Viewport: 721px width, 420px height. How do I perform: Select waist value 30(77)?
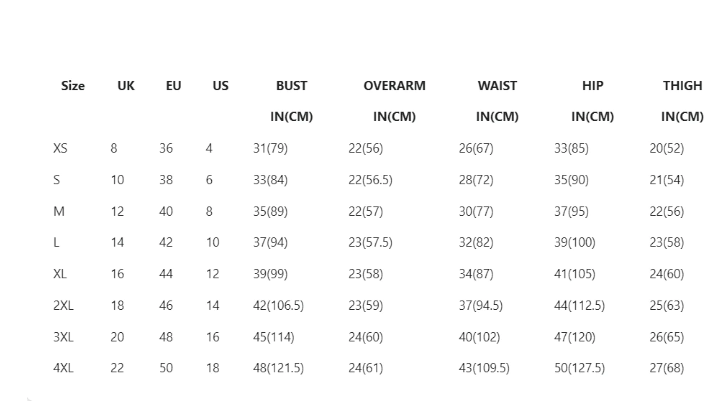click(476, 212)
